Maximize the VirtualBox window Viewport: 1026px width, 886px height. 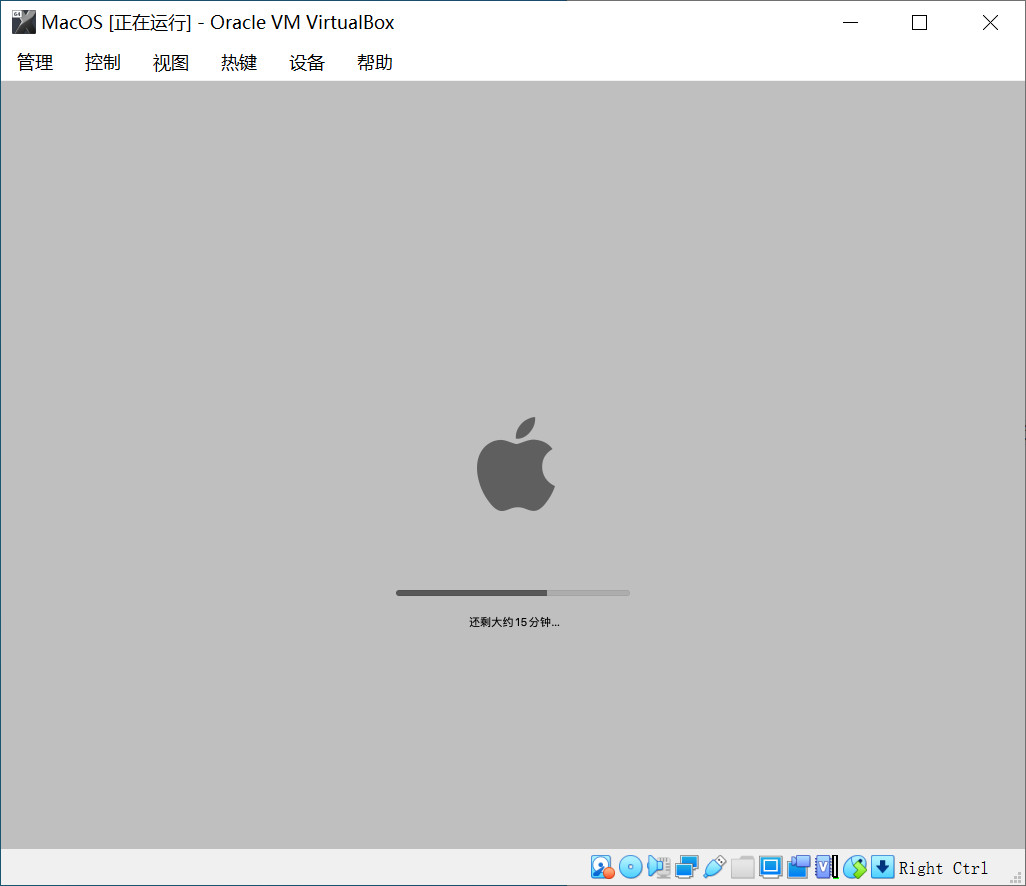[919, 22]
